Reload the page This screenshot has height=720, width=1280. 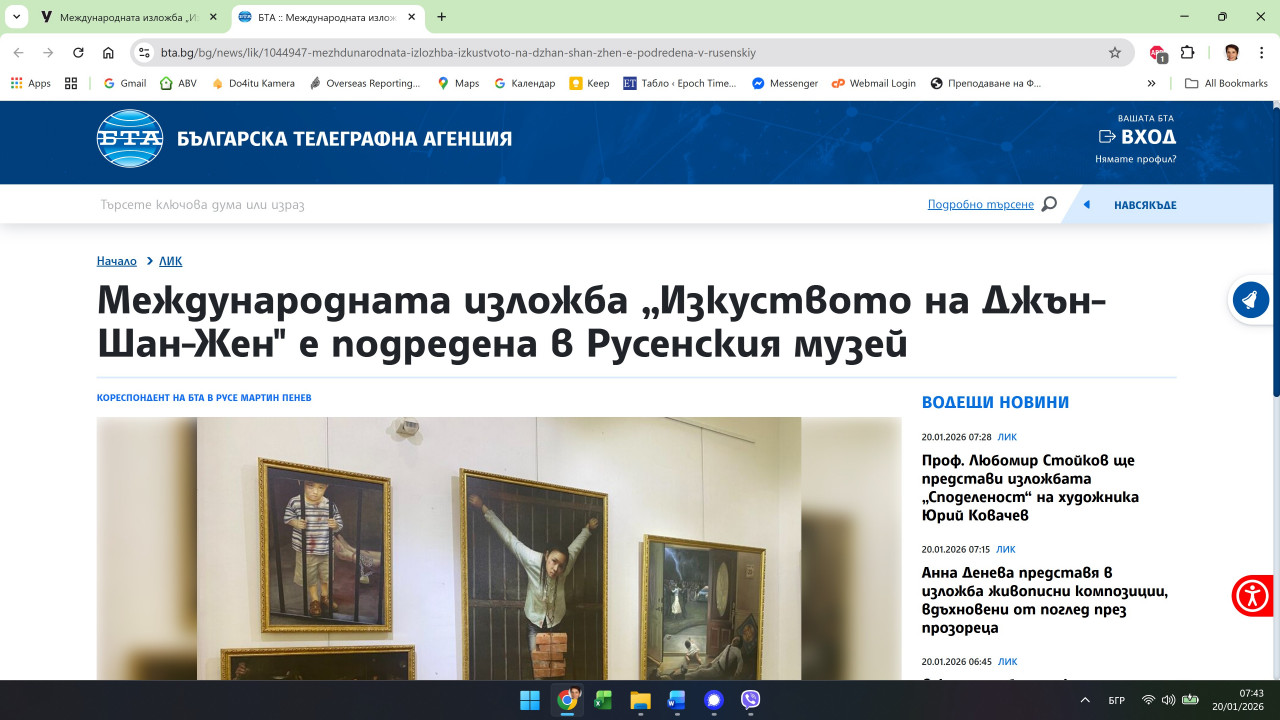point(78,53)
